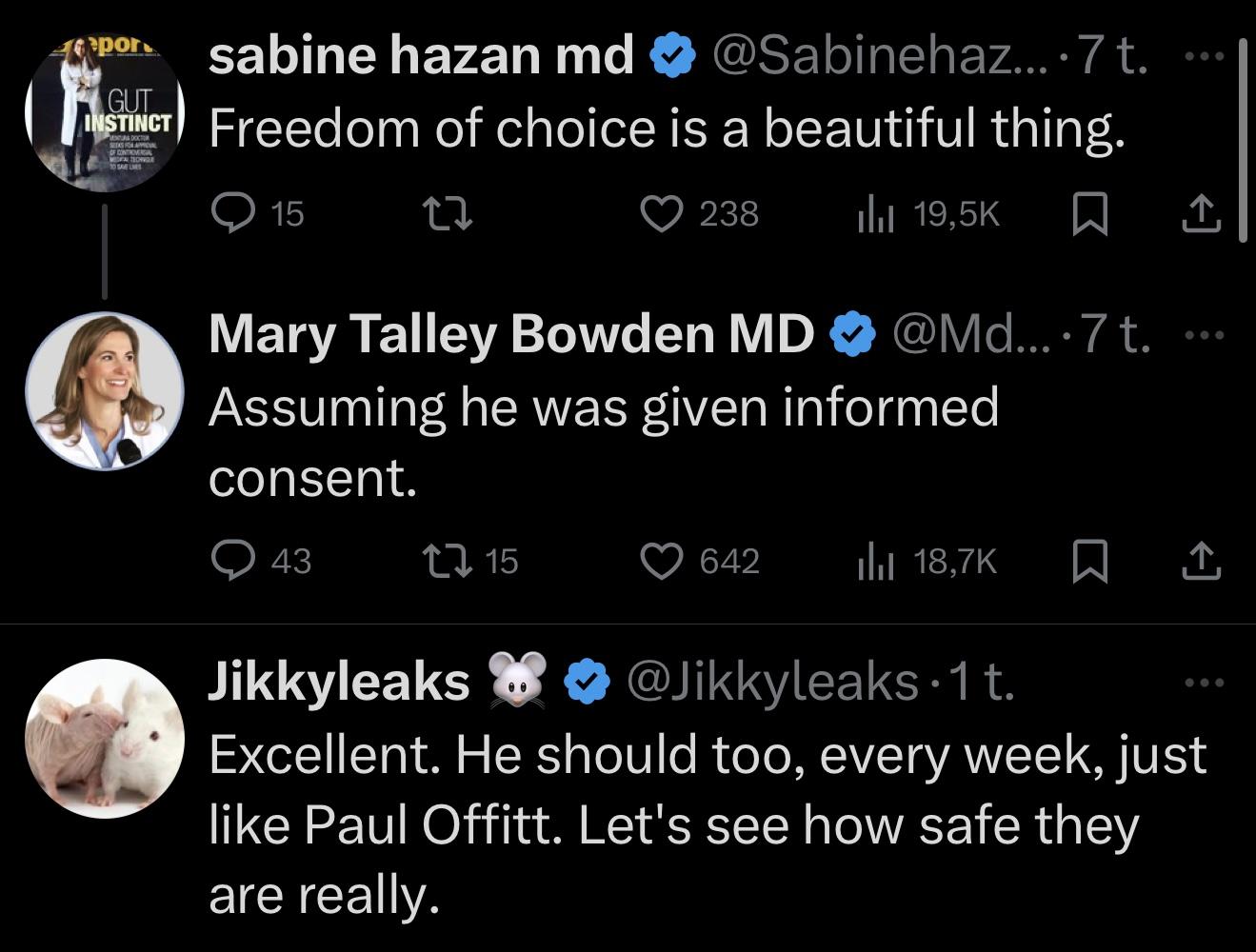Tap the Jikkyleaks mice avatar
Image resolution: width=1256 pixels, height=952 pixels.
tap(104, 738)
